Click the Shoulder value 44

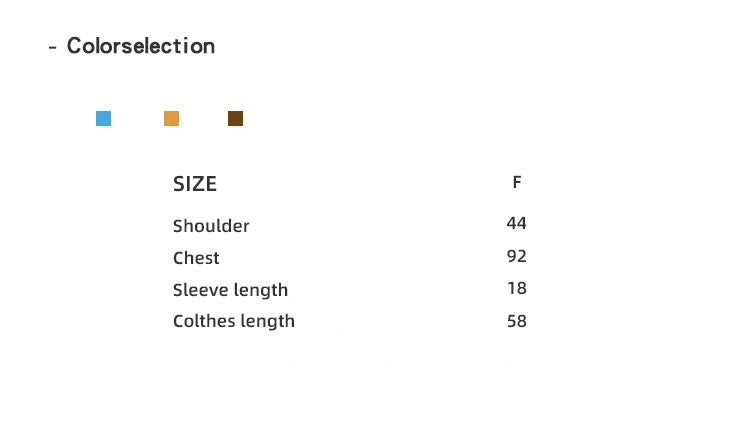pyautogui.click(x=516, y=223)
